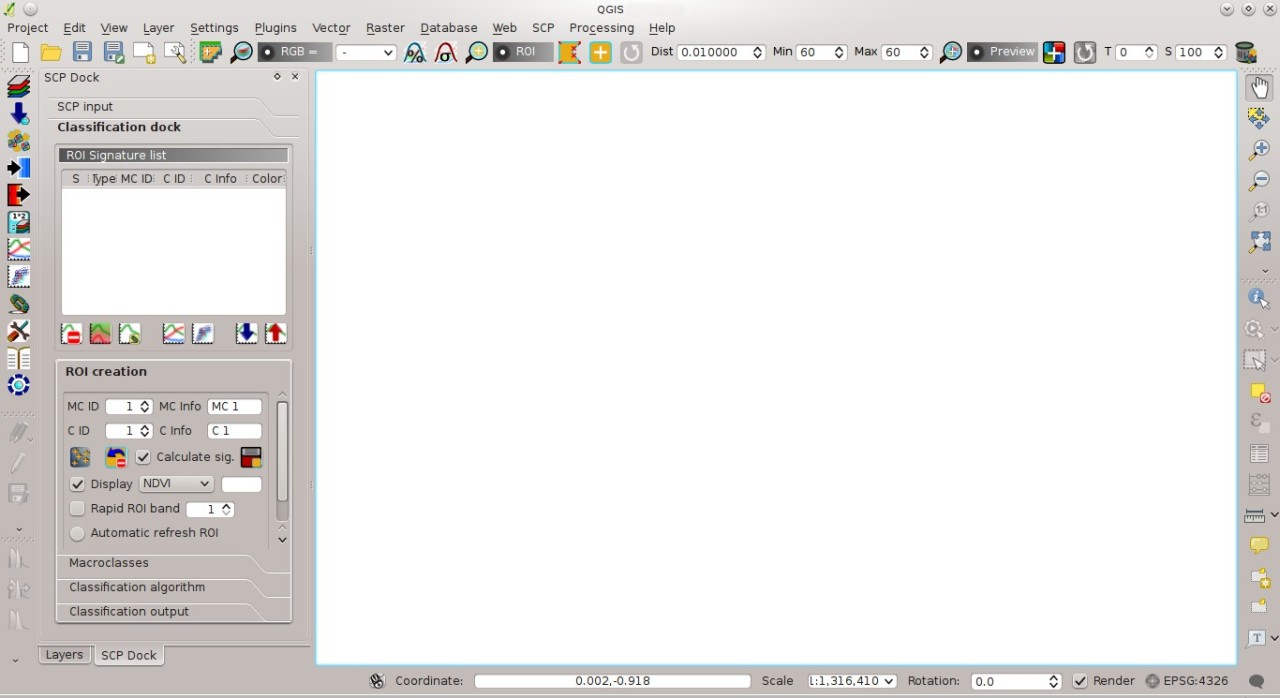
Task: Add ROIs to scatter plot icon
Action: pos(202,334)
